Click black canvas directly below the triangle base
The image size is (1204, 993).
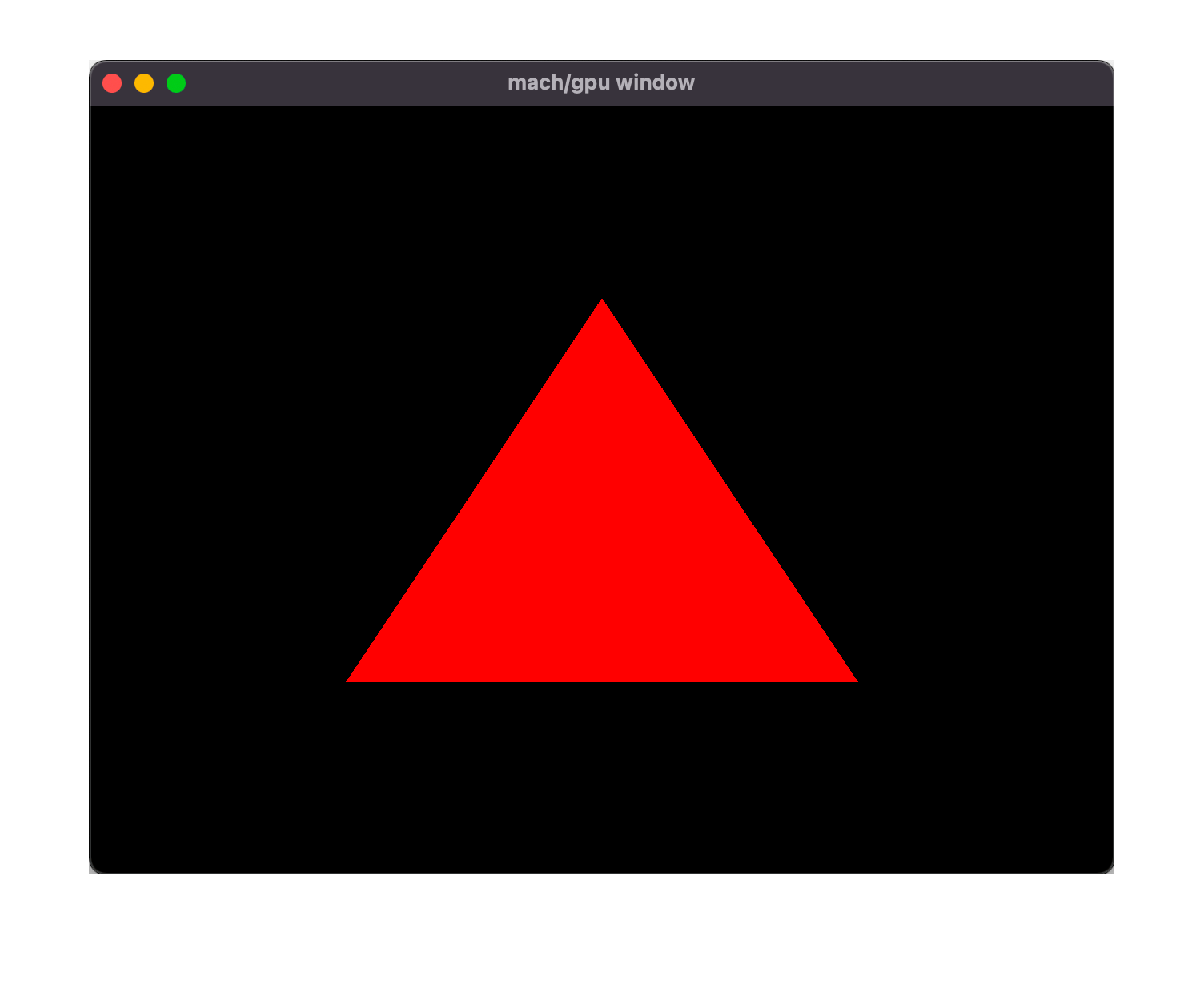click(602, 777)
